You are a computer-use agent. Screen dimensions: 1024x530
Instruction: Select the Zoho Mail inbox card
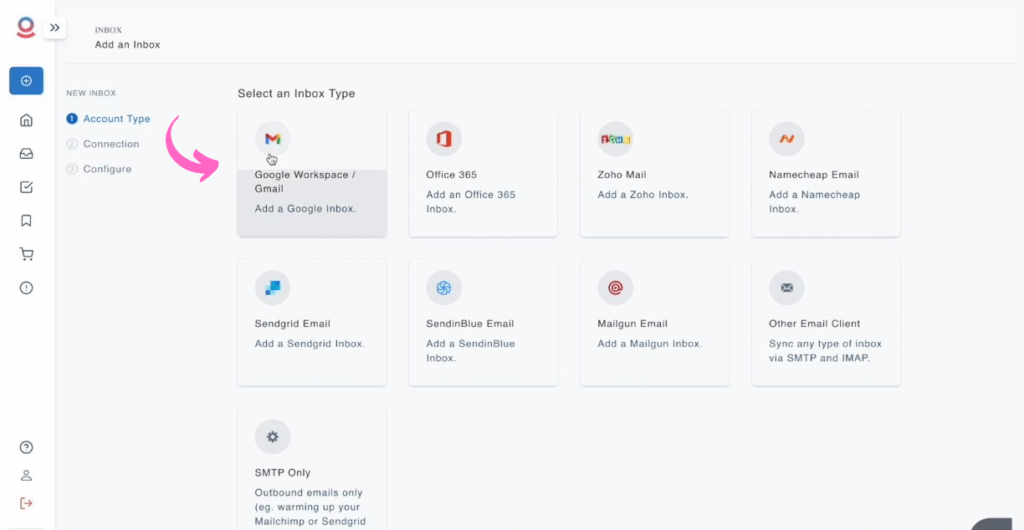pyautogui.click(x=654, y=174)
